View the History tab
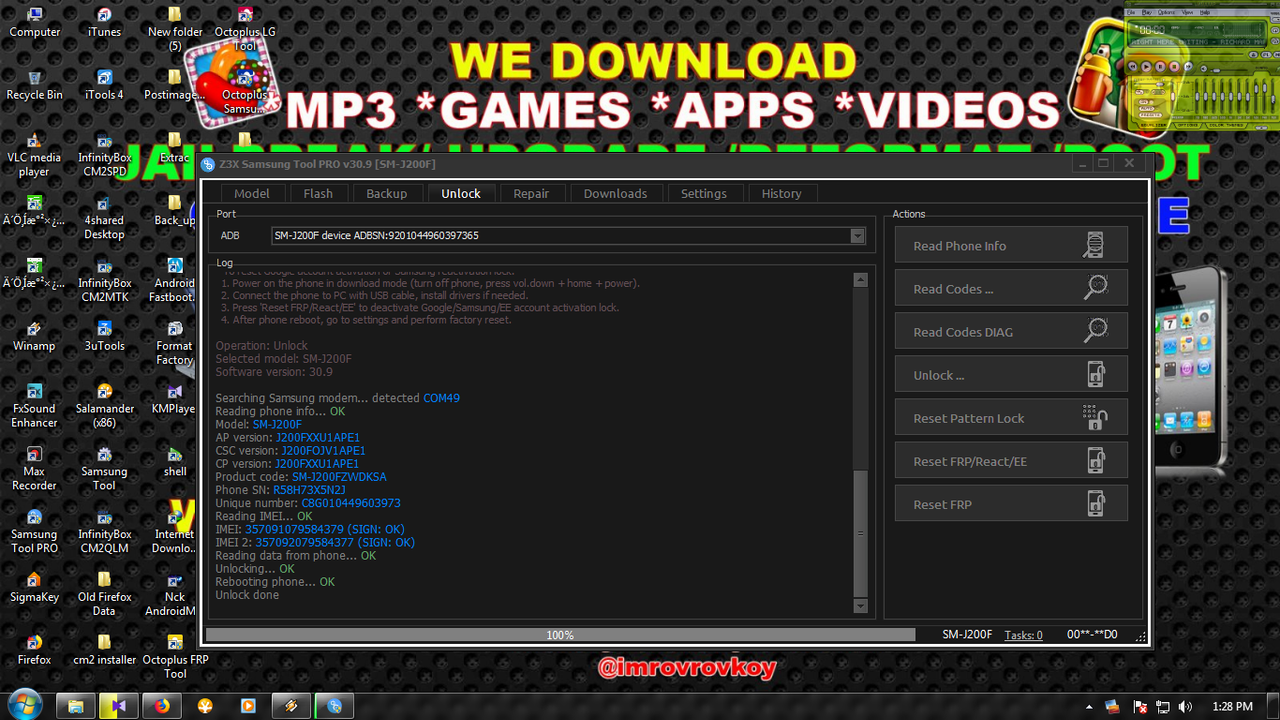Screen dimensions: 1280x720 (781, 193)
